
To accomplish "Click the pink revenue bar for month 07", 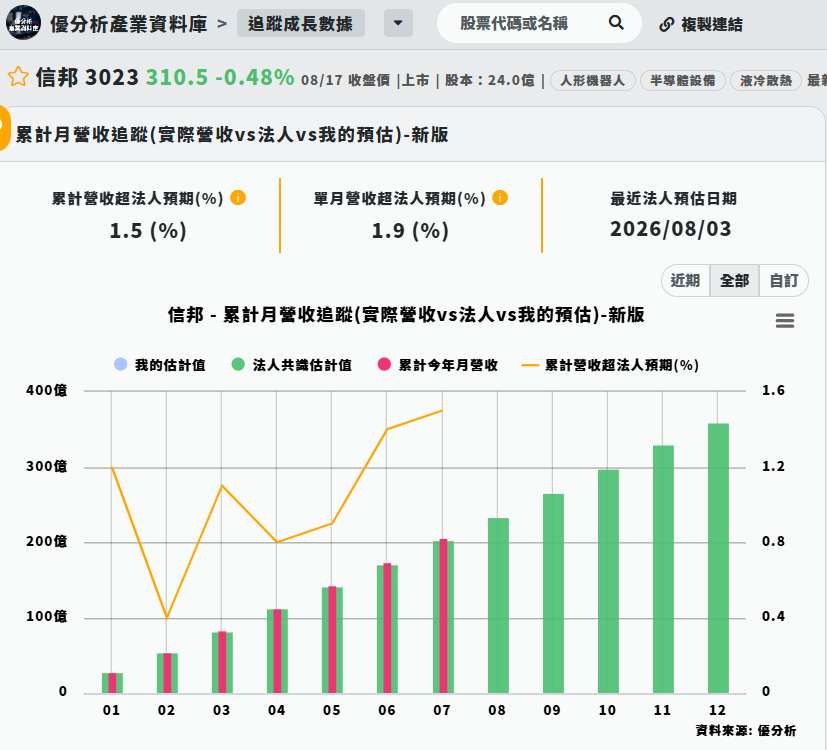I will coord(443,616).
